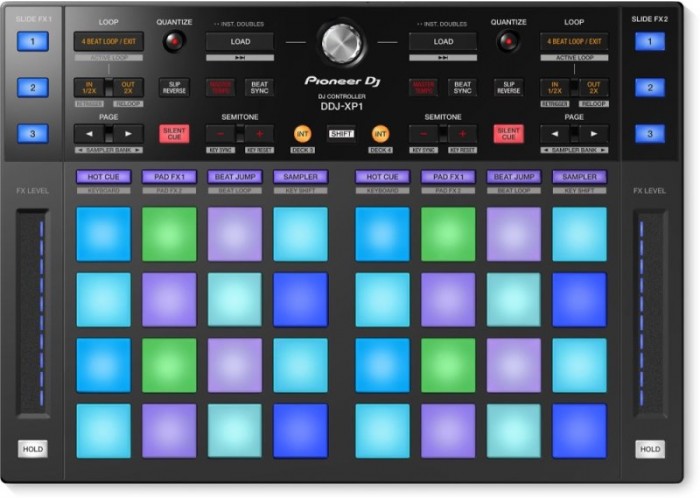Hit left deck top-row green pad under PAD FX1

(x=169, y=234)
